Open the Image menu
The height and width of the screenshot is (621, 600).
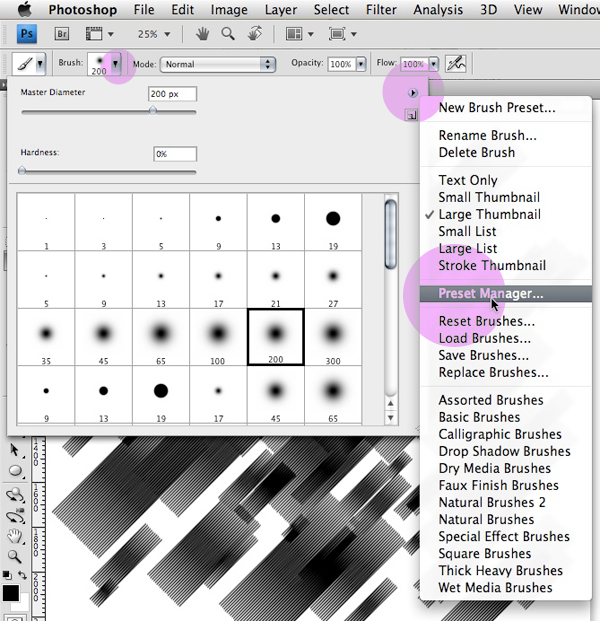229,9
